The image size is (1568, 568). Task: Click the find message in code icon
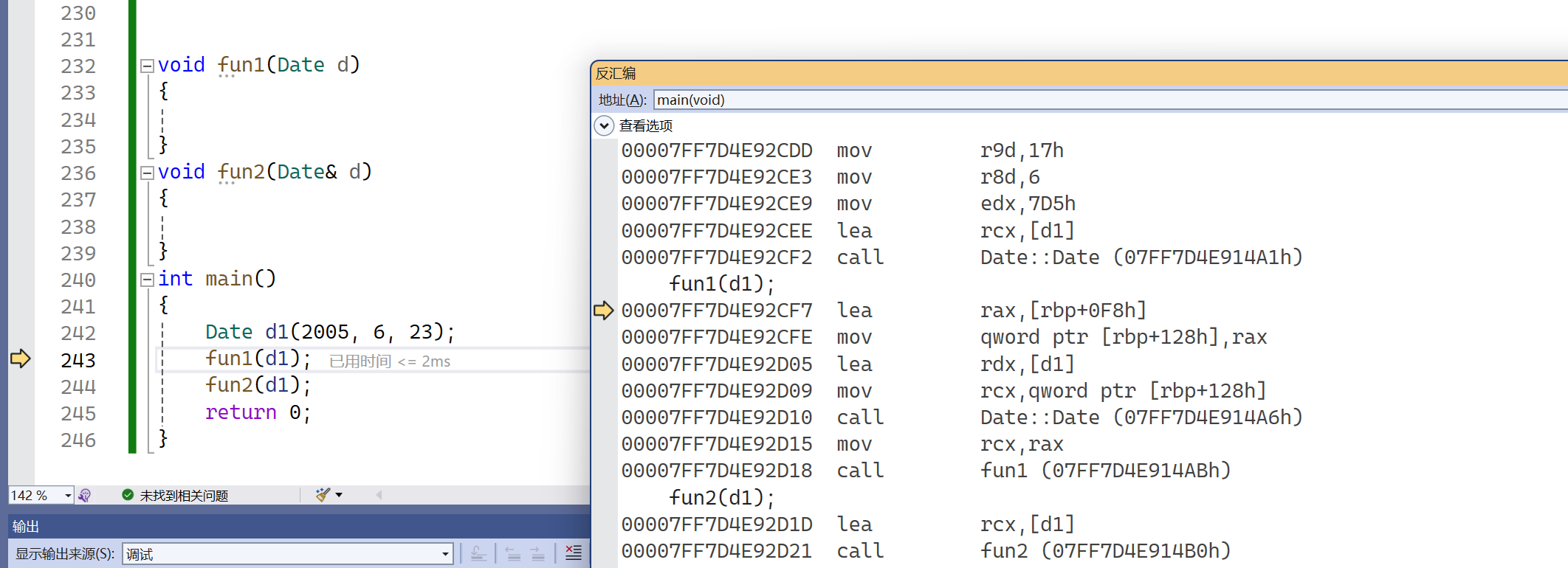pyautogui.click(x=478, y=553)
